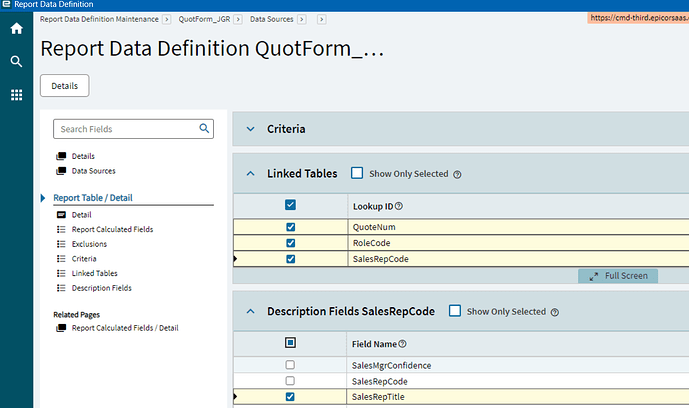Screen dimensions: 689x408
Task: Click help icon next to Linked Tables Show Only Selected
Action: coord(457,174)
